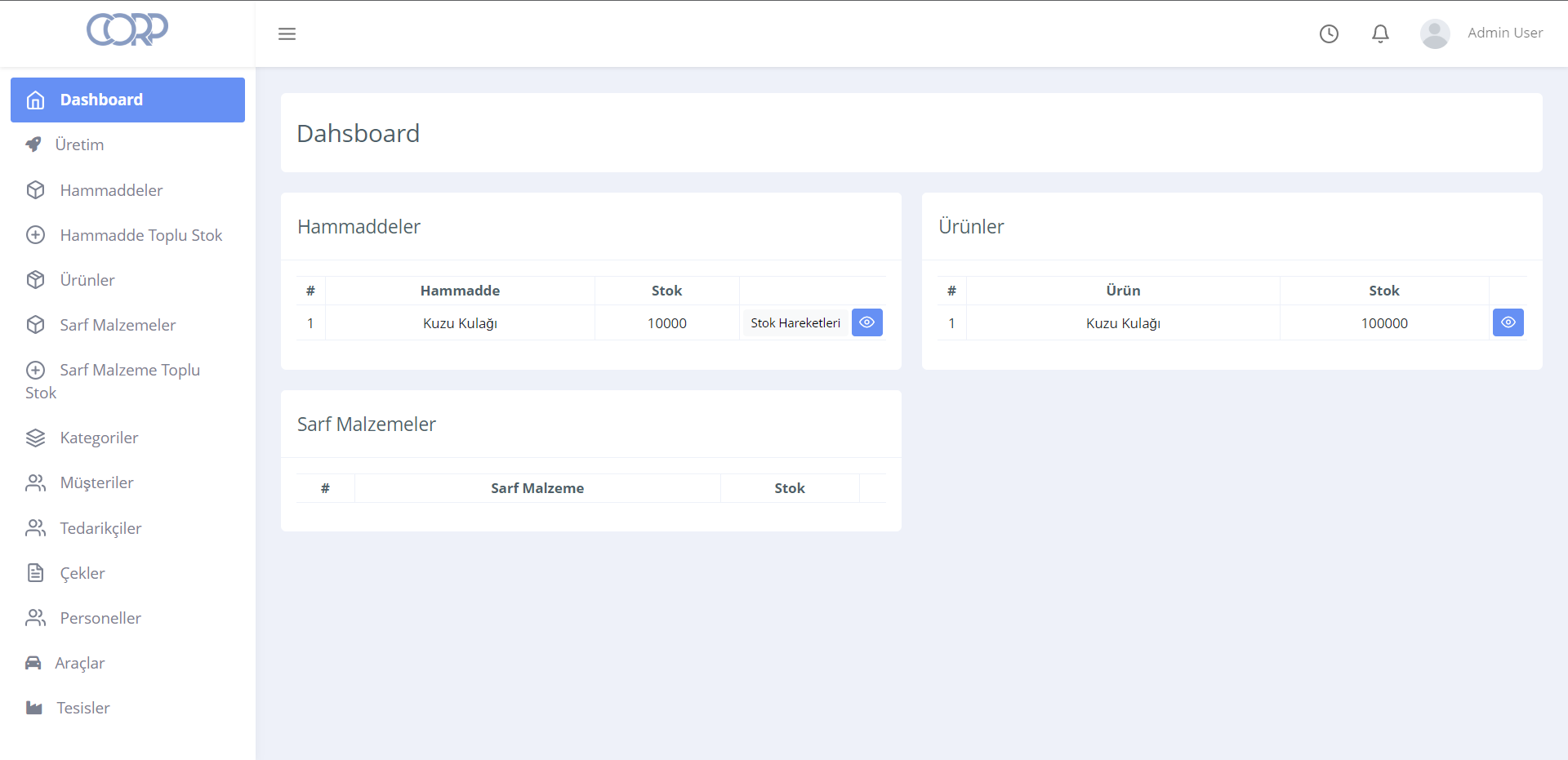This screenshot has height=760, width=1568.
Task: Click the factory icon beside Tesisler
Action: point(34,708)
